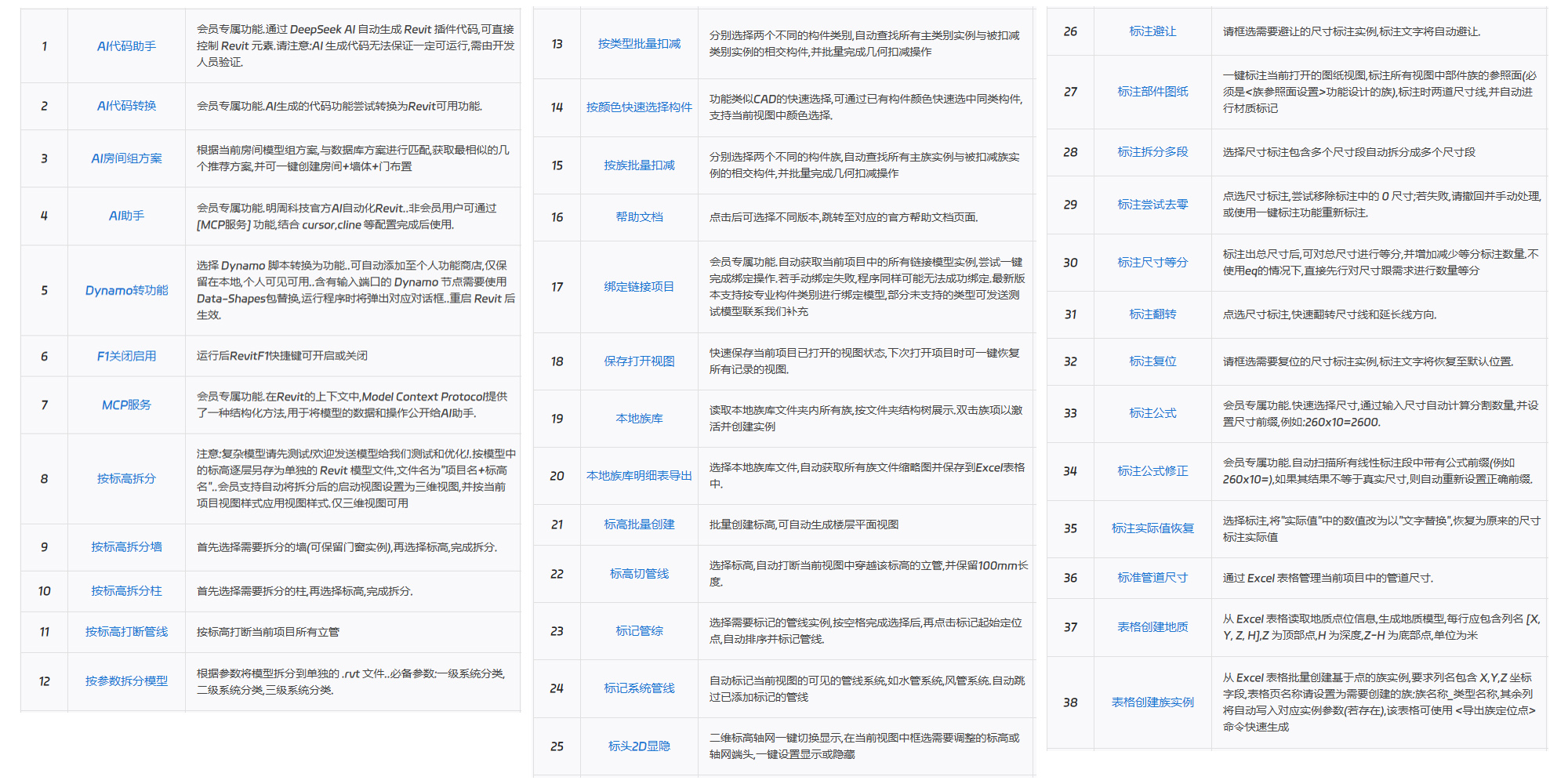Open the 按标高拆分柱 link
This screenshot has width=1568, height=784.
click(x=126, y=590)
